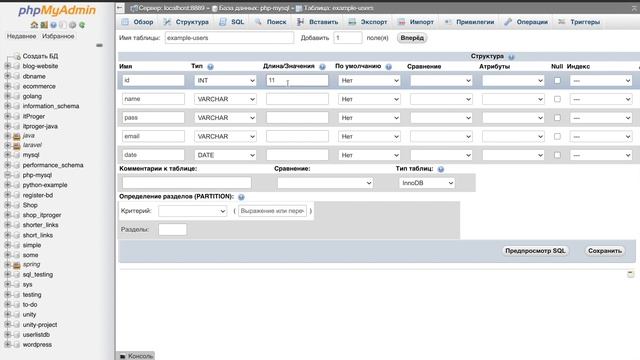Image resolution: width=640 pixels, height=360 pixels.
Task: Select sql_testing database in tree
Action: (x=38, y=275)
